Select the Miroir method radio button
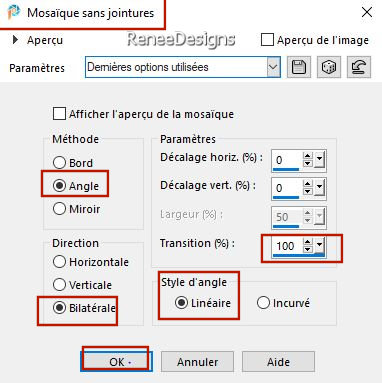The height and width of the screenshot is (383, 382). [59, 209]
